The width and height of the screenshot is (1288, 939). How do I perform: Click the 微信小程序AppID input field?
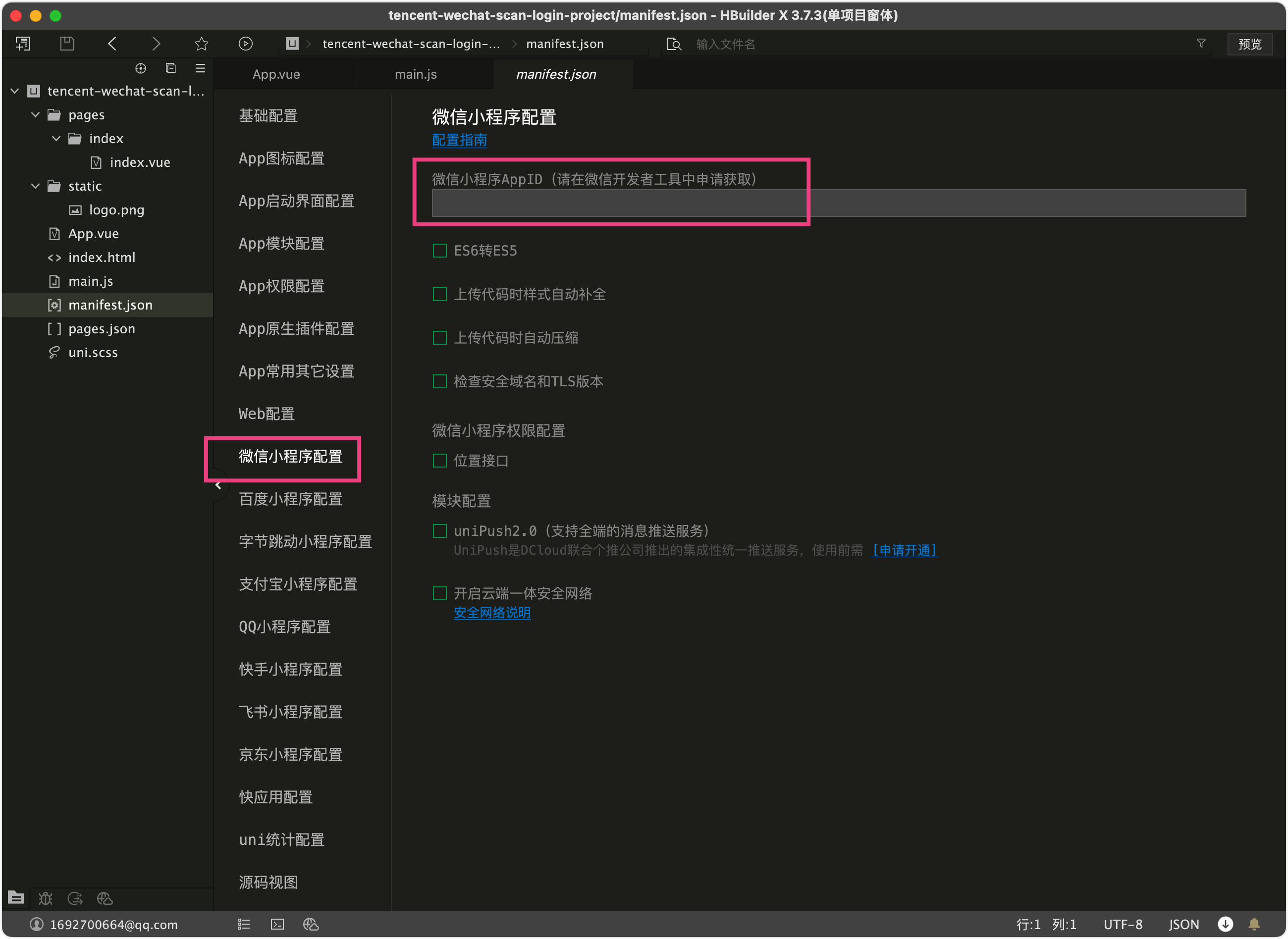(838, 203)
